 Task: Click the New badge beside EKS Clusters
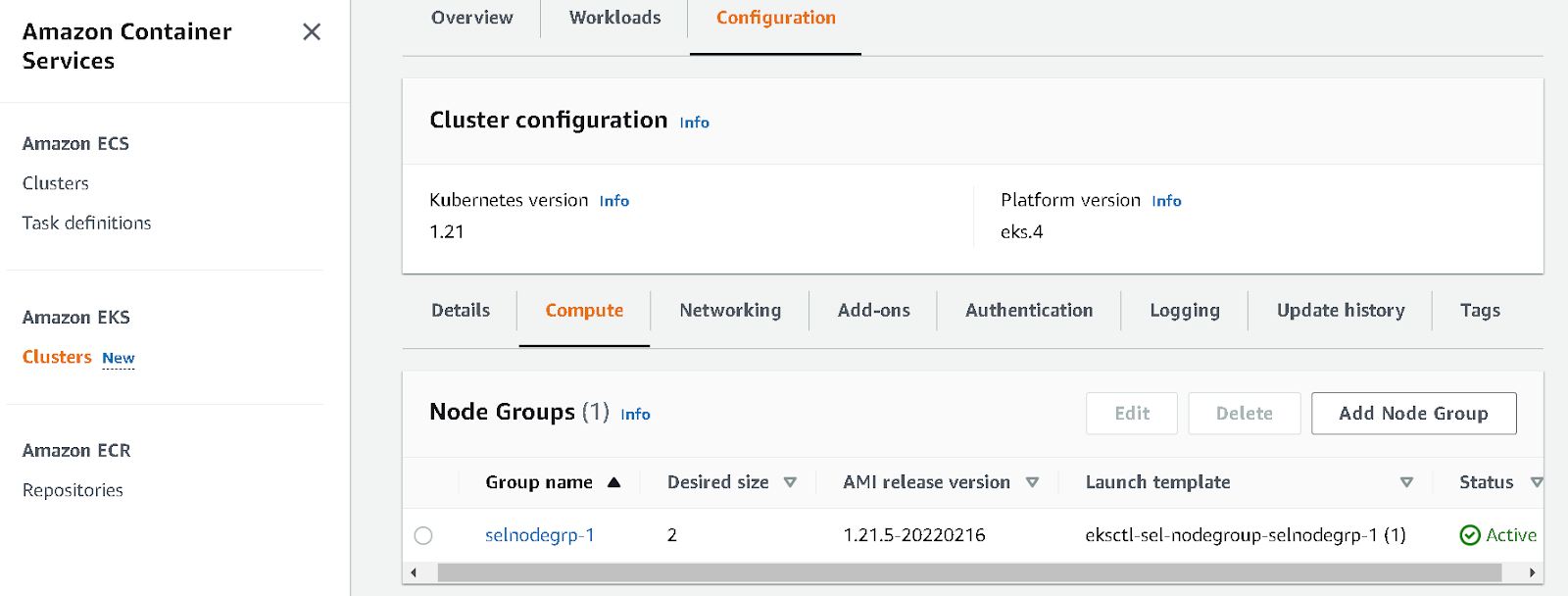click(x=119, y=359)
